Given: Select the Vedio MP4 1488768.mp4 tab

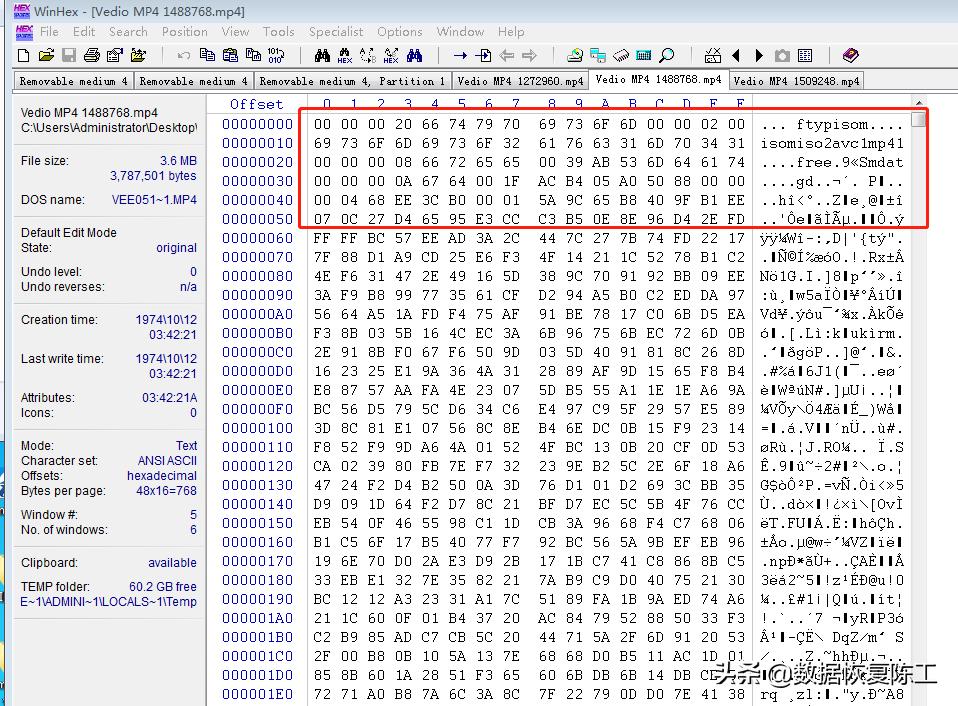Looking at the screenshot, I should [659, 79].
